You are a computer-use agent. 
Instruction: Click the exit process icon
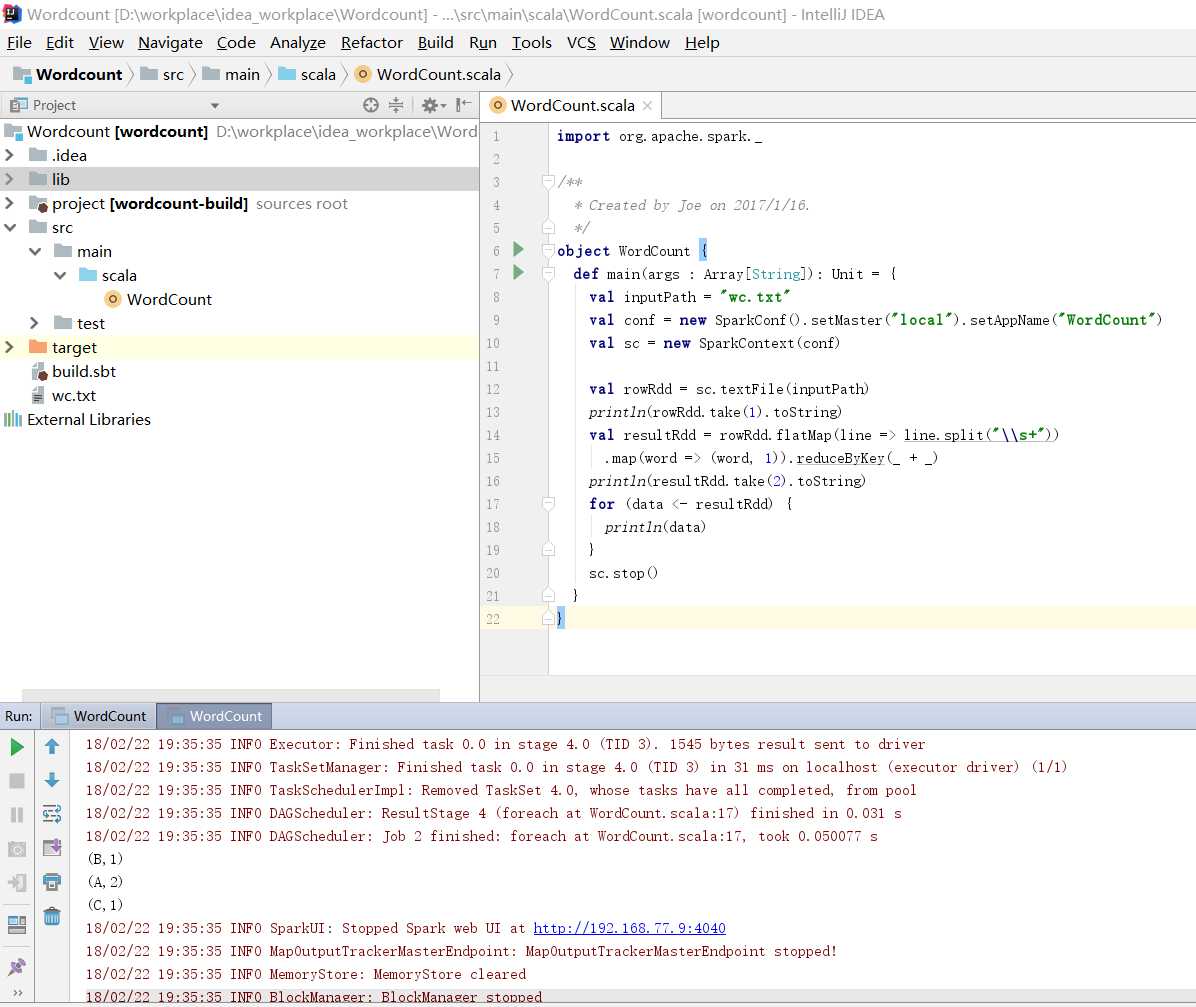coord(17,883)
